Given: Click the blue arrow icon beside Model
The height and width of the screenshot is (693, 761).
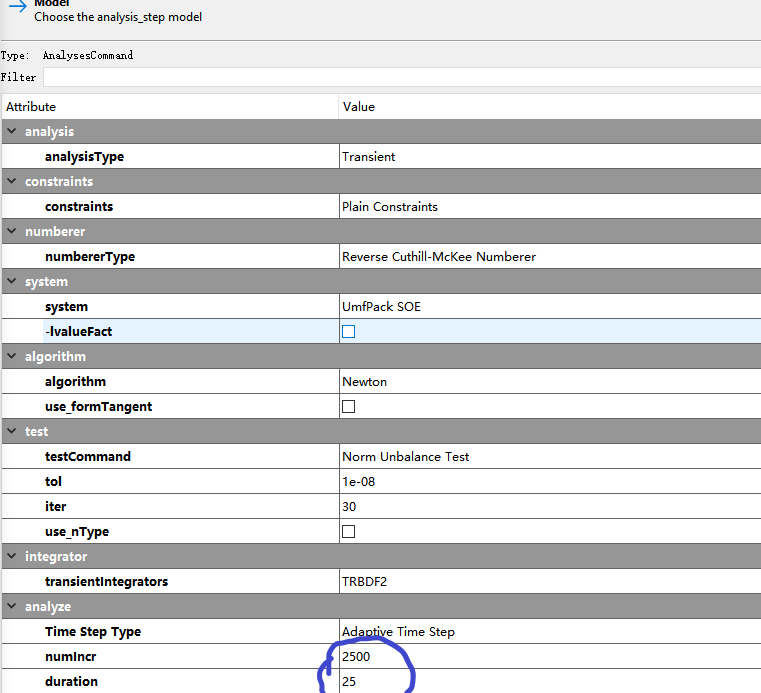Looking at the screenshot, I should pos(17,6).
